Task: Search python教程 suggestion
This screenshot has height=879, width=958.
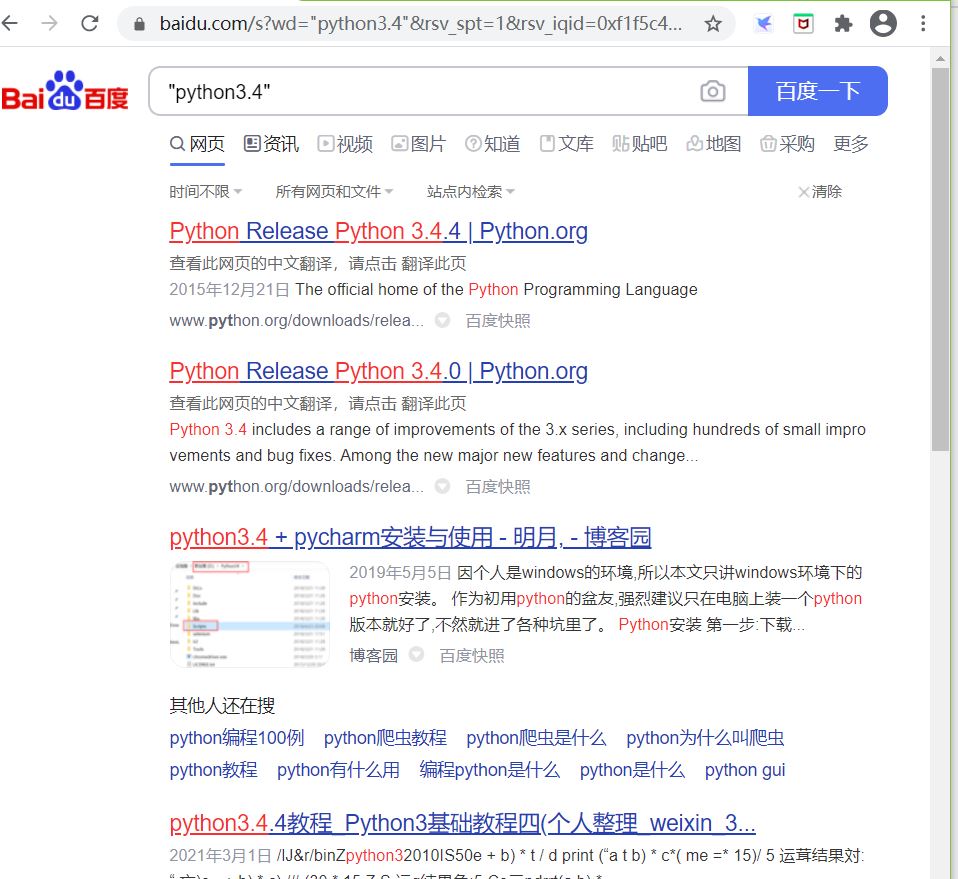Action: point(213,770)
